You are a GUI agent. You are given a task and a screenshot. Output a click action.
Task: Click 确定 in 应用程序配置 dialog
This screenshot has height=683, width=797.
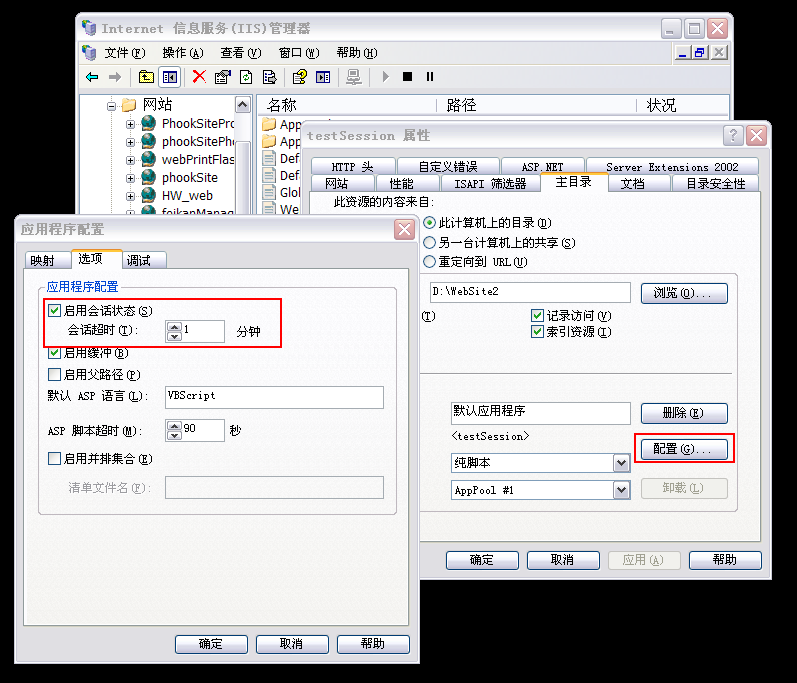click(x=211, y=644)
